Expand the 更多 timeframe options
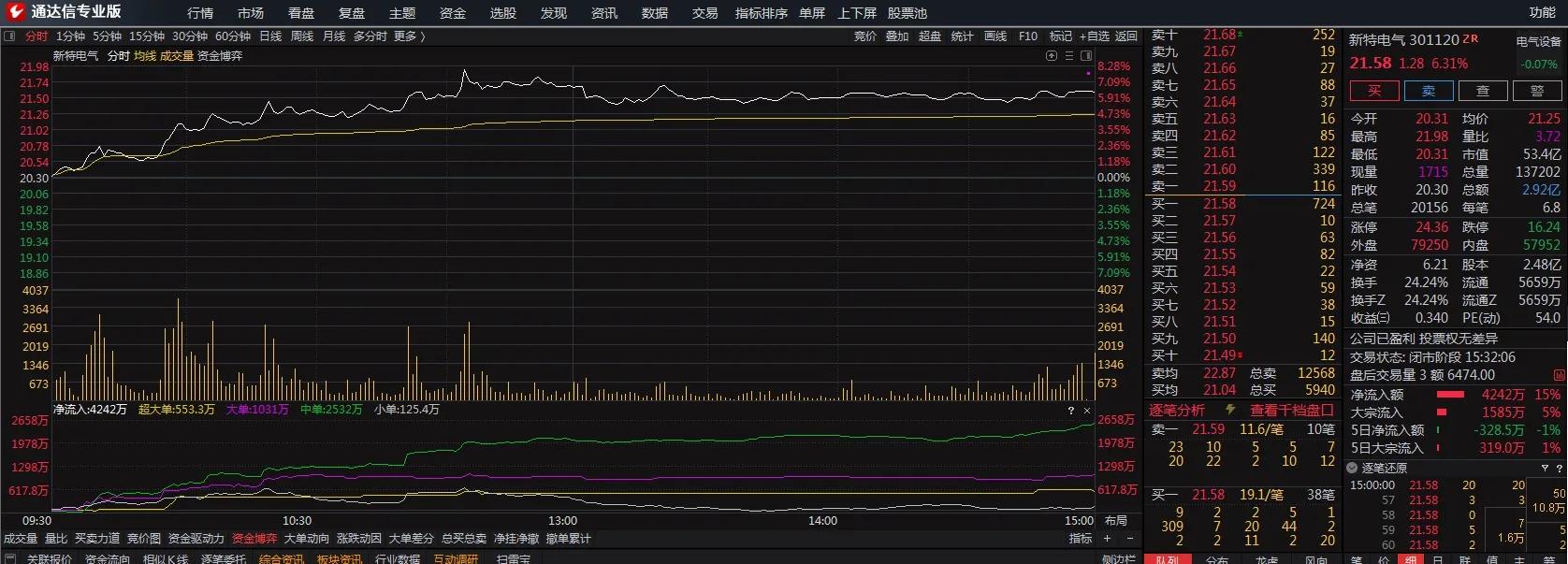This screenshot has width=1568, height=564. point(409,36)
